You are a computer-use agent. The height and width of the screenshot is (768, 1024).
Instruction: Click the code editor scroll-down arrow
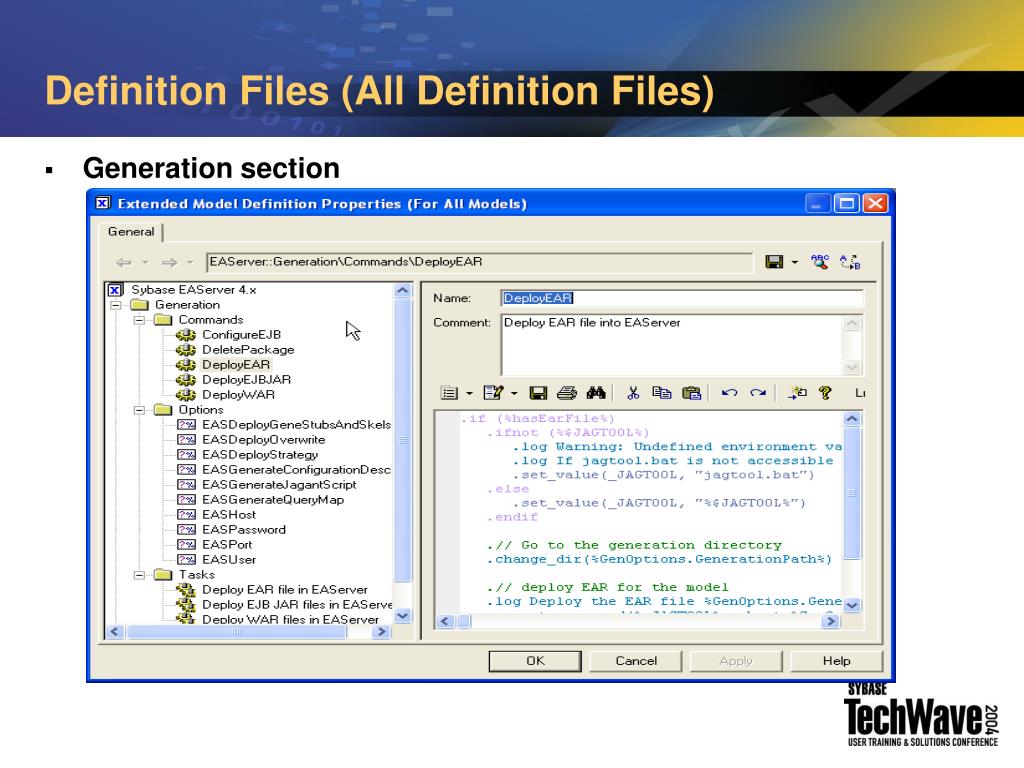point(852,605)
